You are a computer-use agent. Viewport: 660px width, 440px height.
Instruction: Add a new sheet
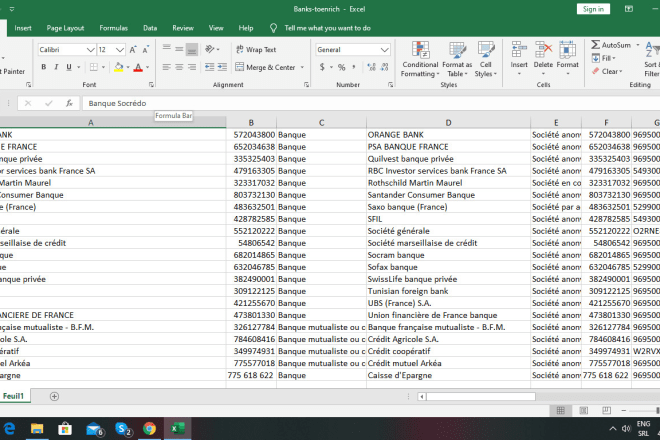click(54, 396)
